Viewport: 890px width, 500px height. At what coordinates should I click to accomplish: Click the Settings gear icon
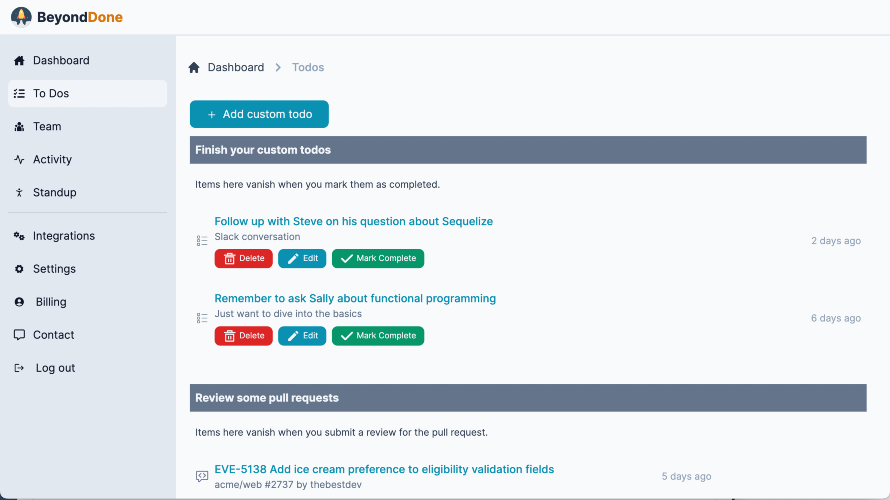coord(19,269)
